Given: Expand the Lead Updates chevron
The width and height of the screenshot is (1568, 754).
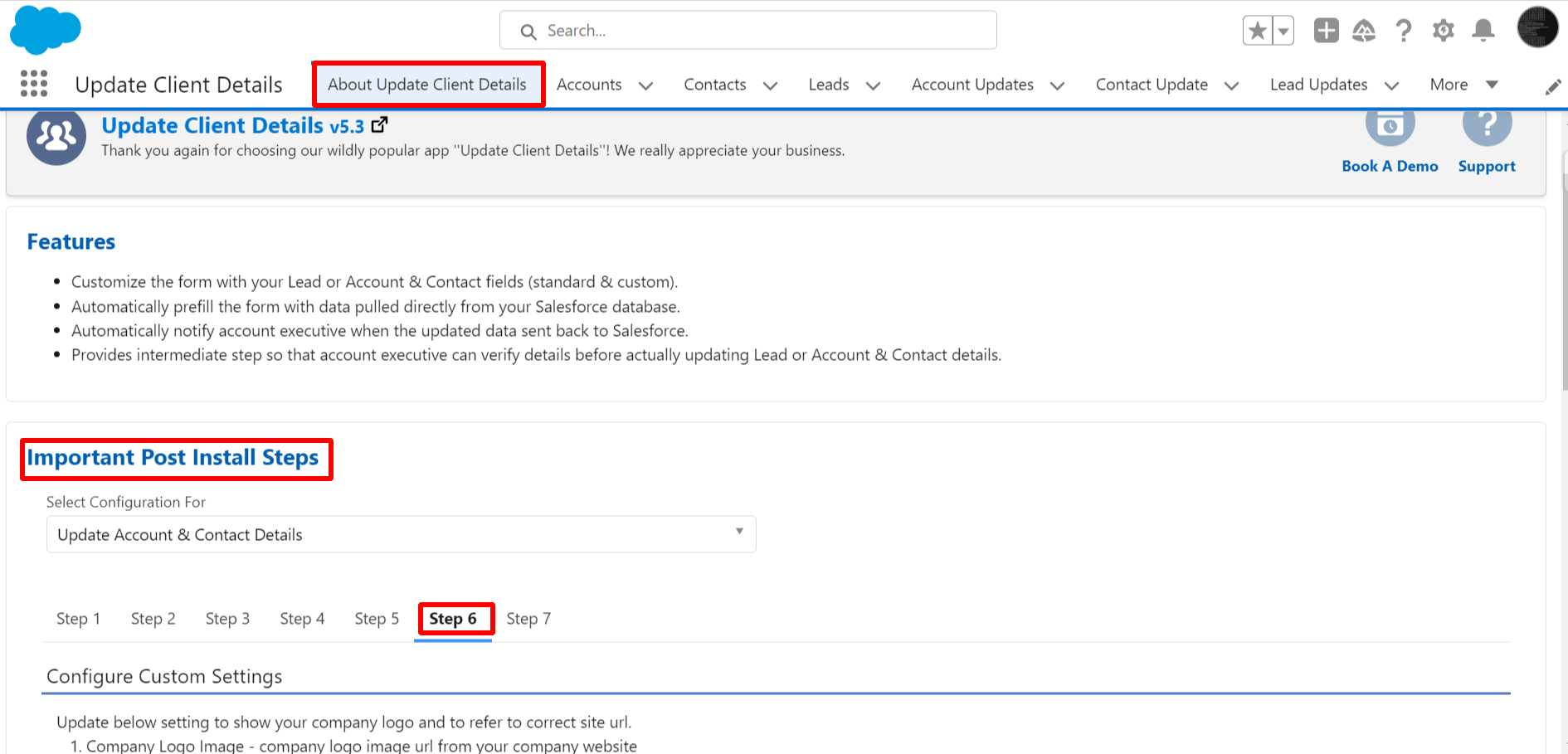Looking at the screenshot, I should tap(1391, 85).
